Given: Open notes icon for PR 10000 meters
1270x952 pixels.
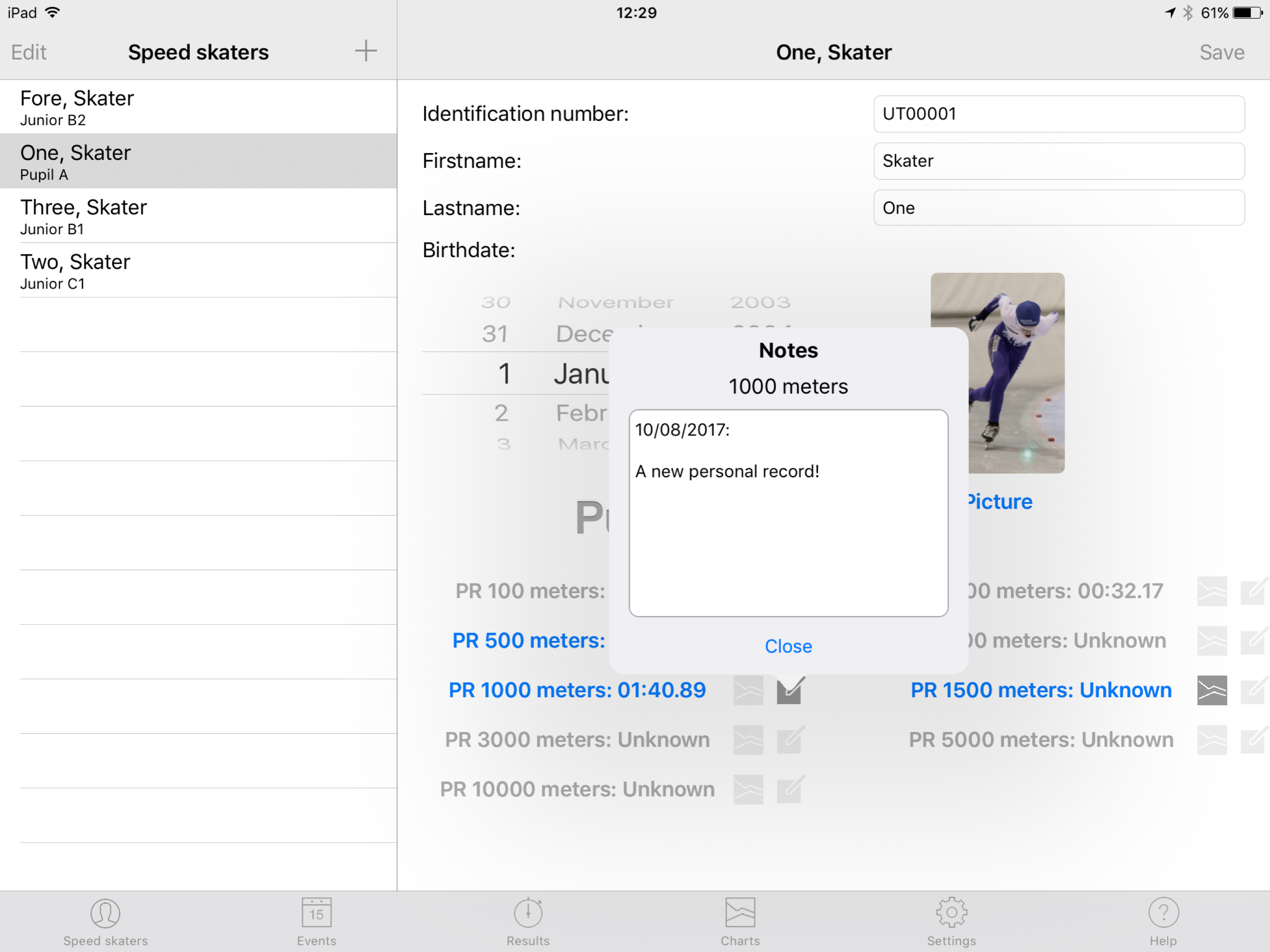Looking at the screenshot, I should point(790,789).
